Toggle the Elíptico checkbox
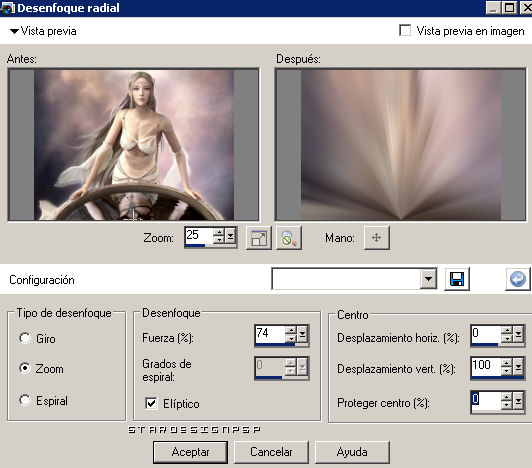This screenshot has height=468, width=532. tap(151, 403)
